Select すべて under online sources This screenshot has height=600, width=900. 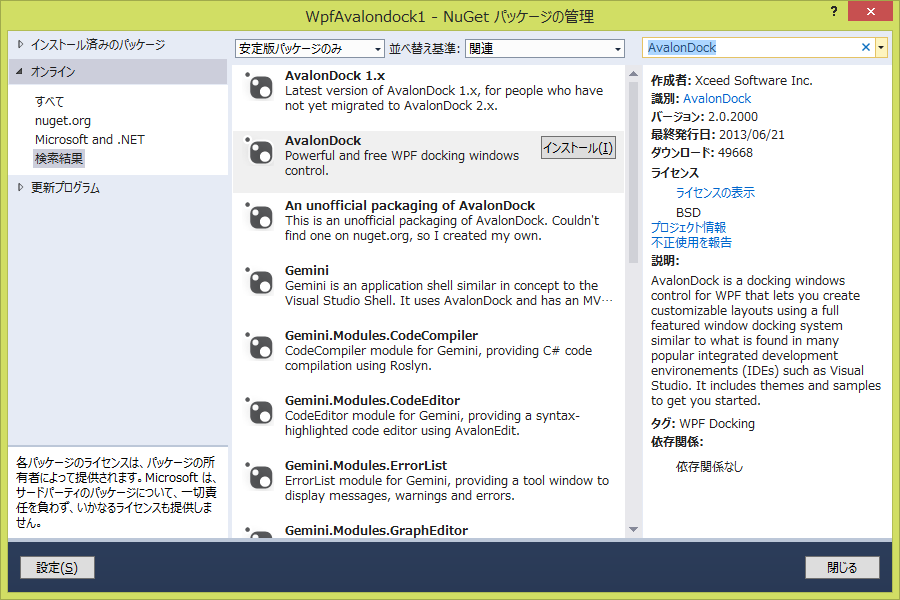[x=49, y=102]
